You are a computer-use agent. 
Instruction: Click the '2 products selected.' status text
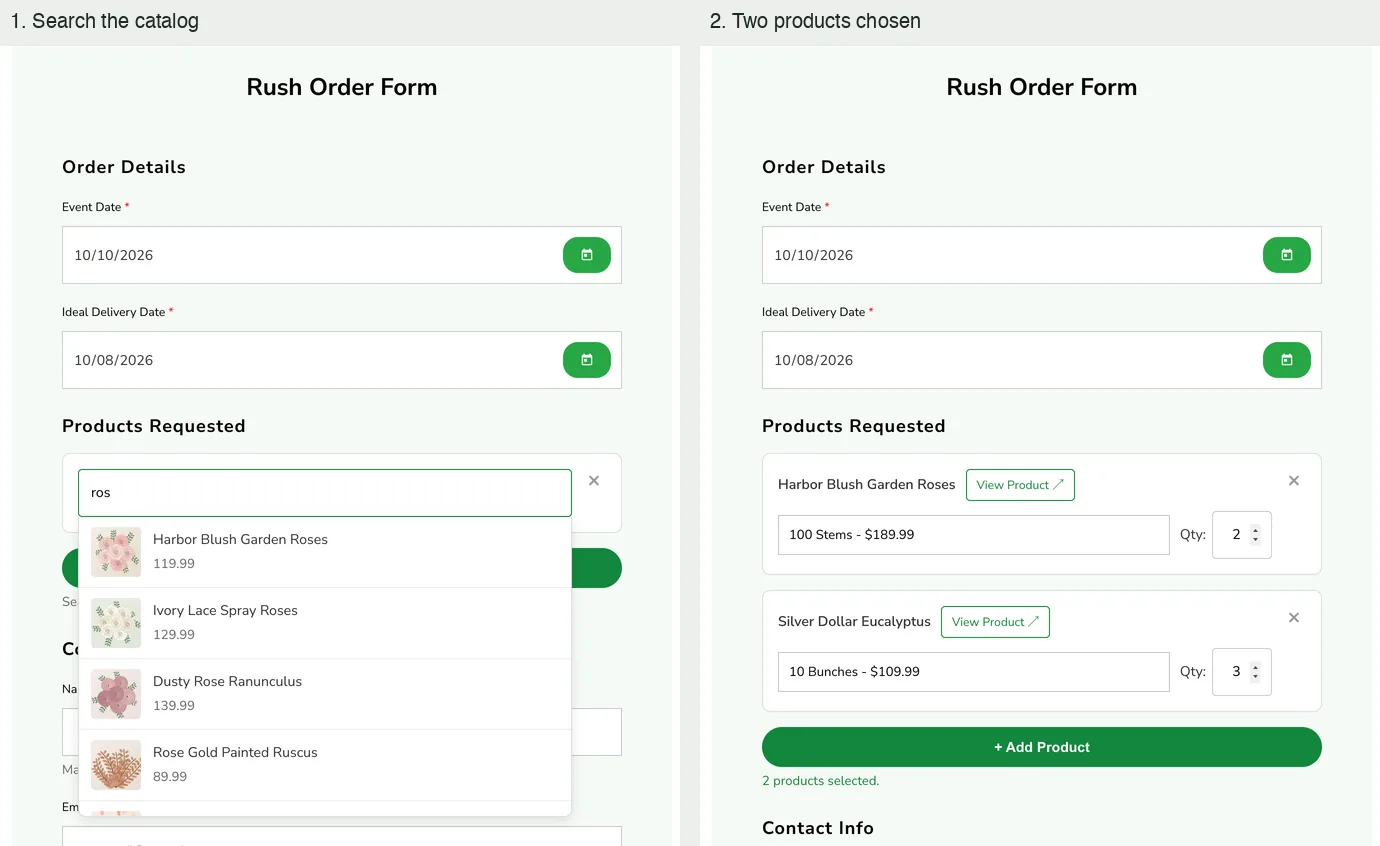(820, 781)
